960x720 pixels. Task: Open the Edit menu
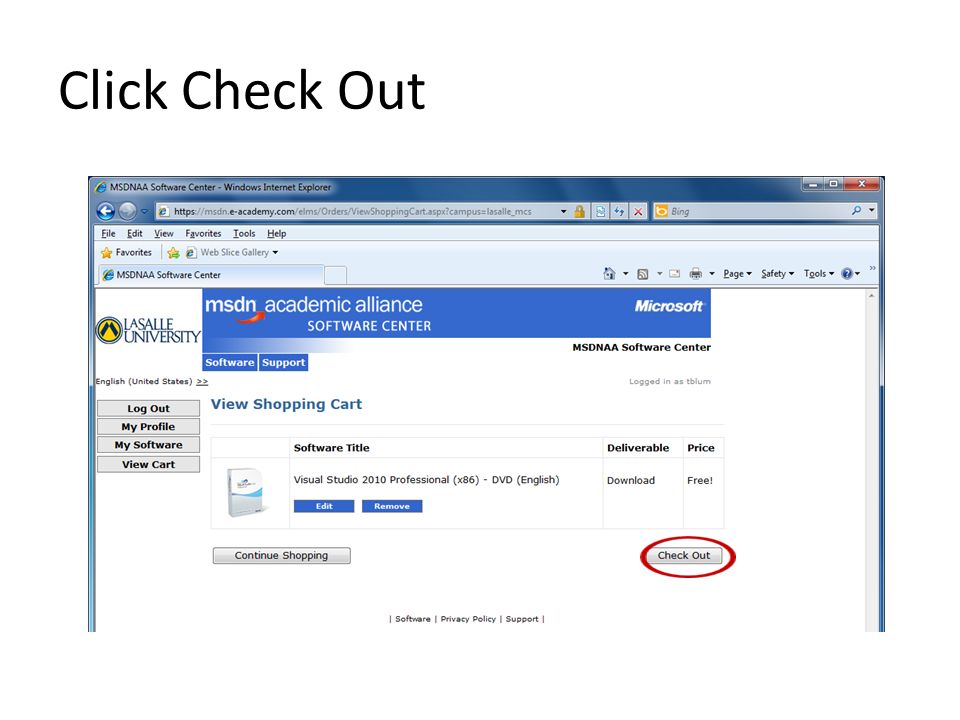134,233
